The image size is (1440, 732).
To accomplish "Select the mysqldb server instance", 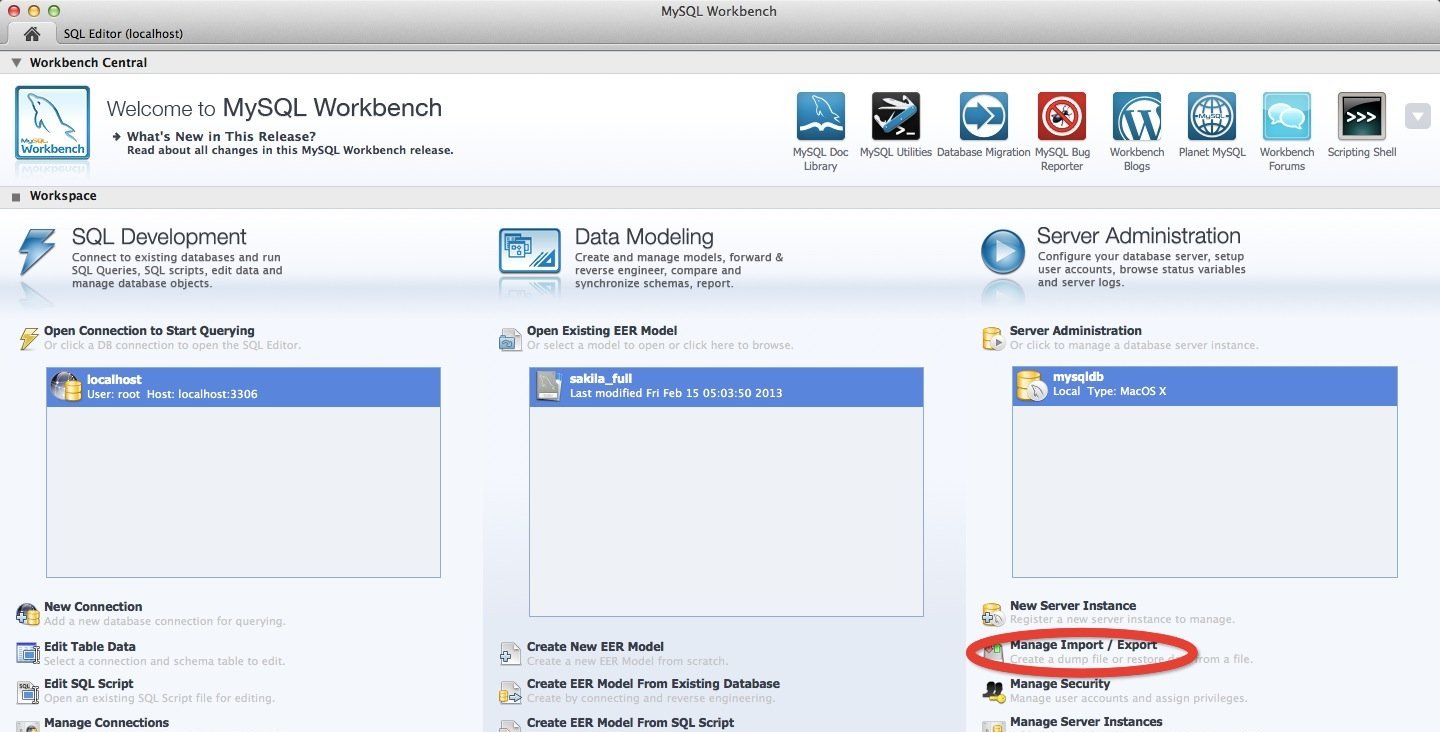I will point(1205,385).
